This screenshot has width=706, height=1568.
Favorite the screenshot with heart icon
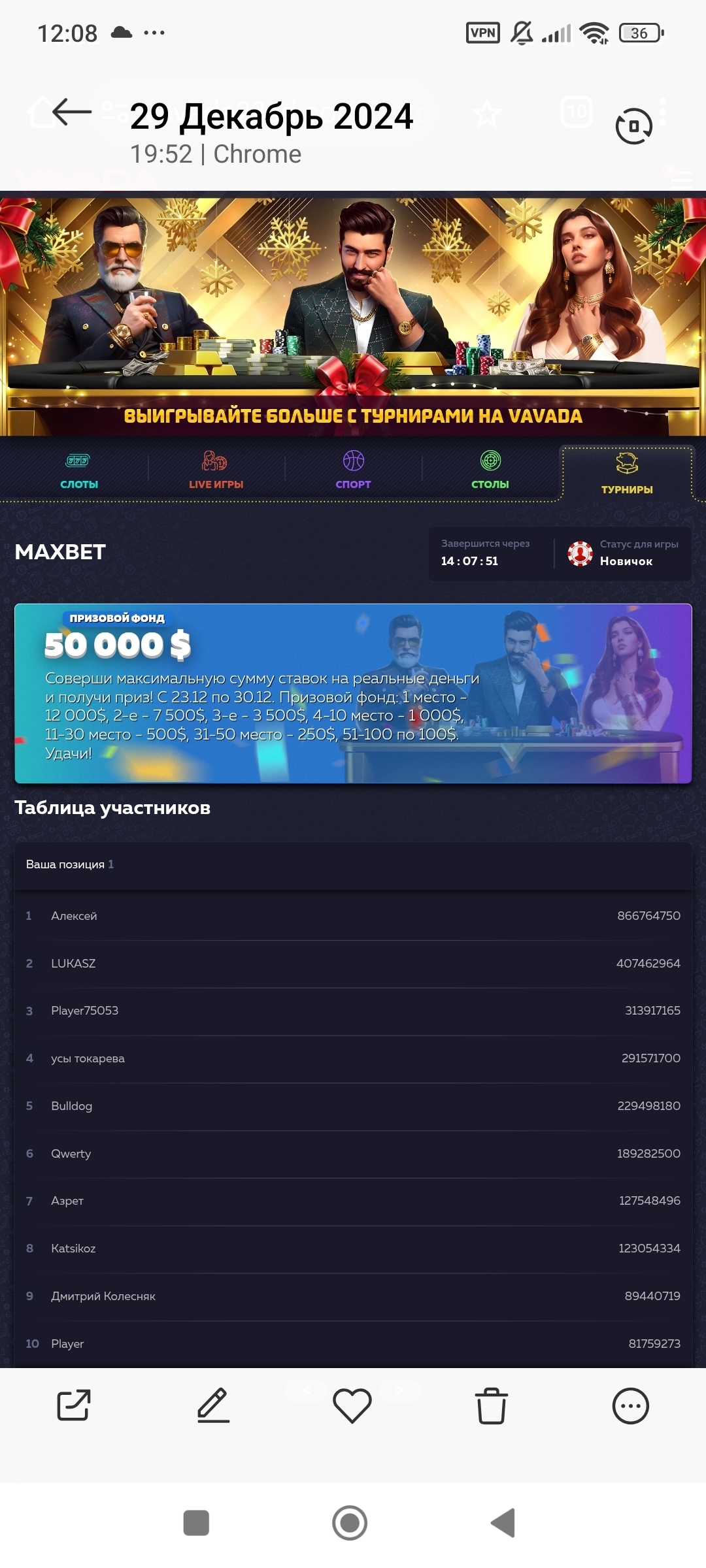tap(352, 1406)
